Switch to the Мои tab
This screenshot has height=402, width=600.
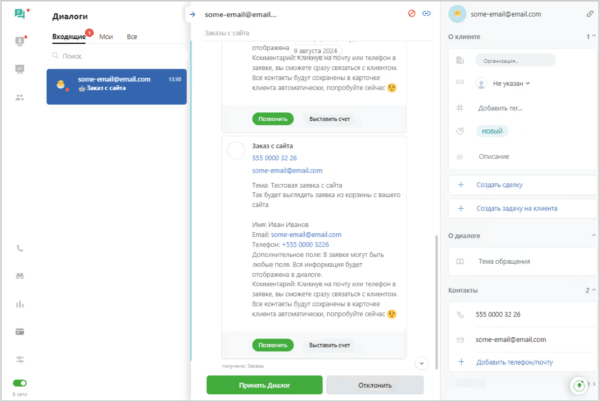pyautogui.click(x=106, y=37)
